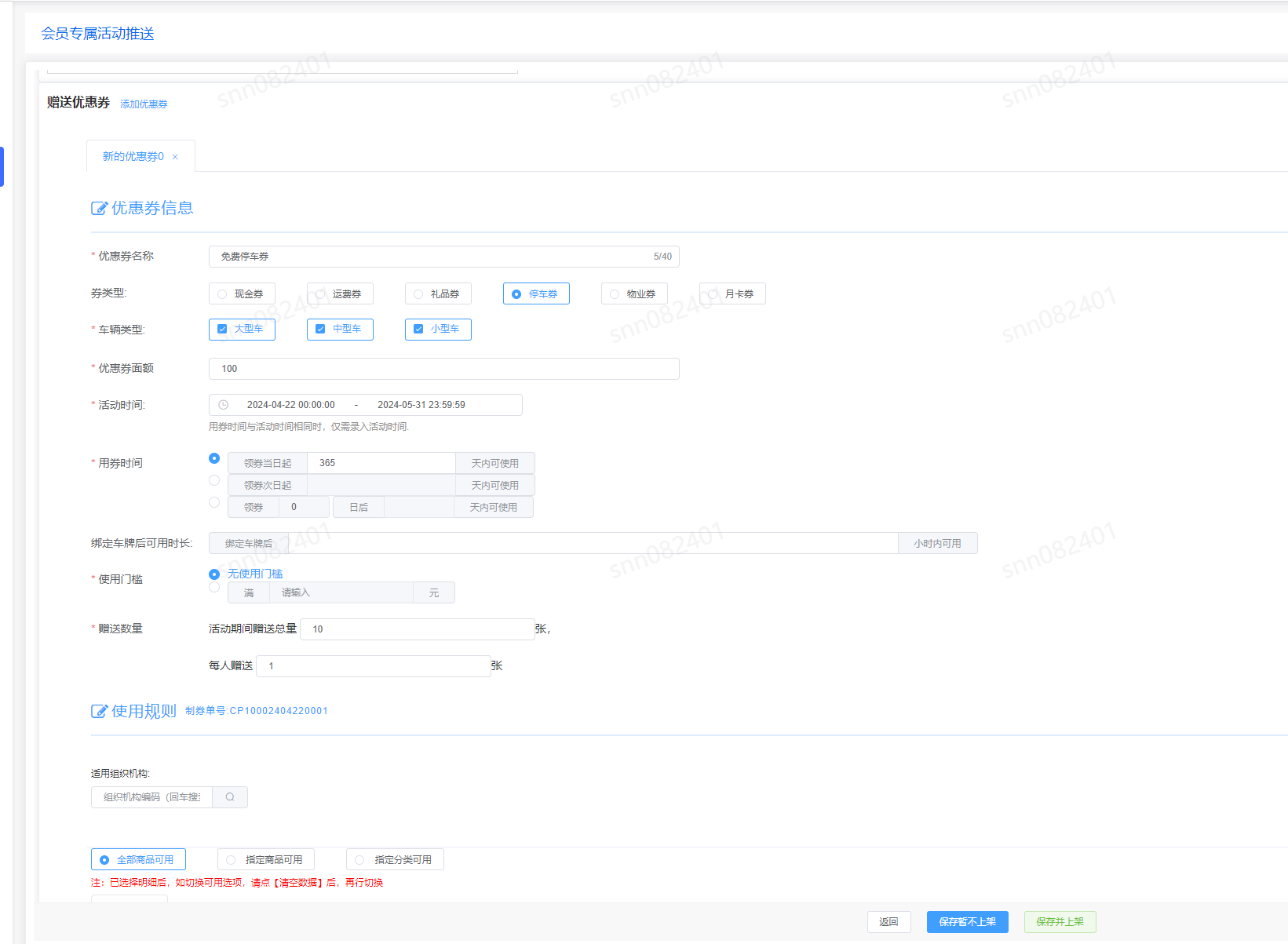Select the 领券…日后 usage time radio

point(214,502)
